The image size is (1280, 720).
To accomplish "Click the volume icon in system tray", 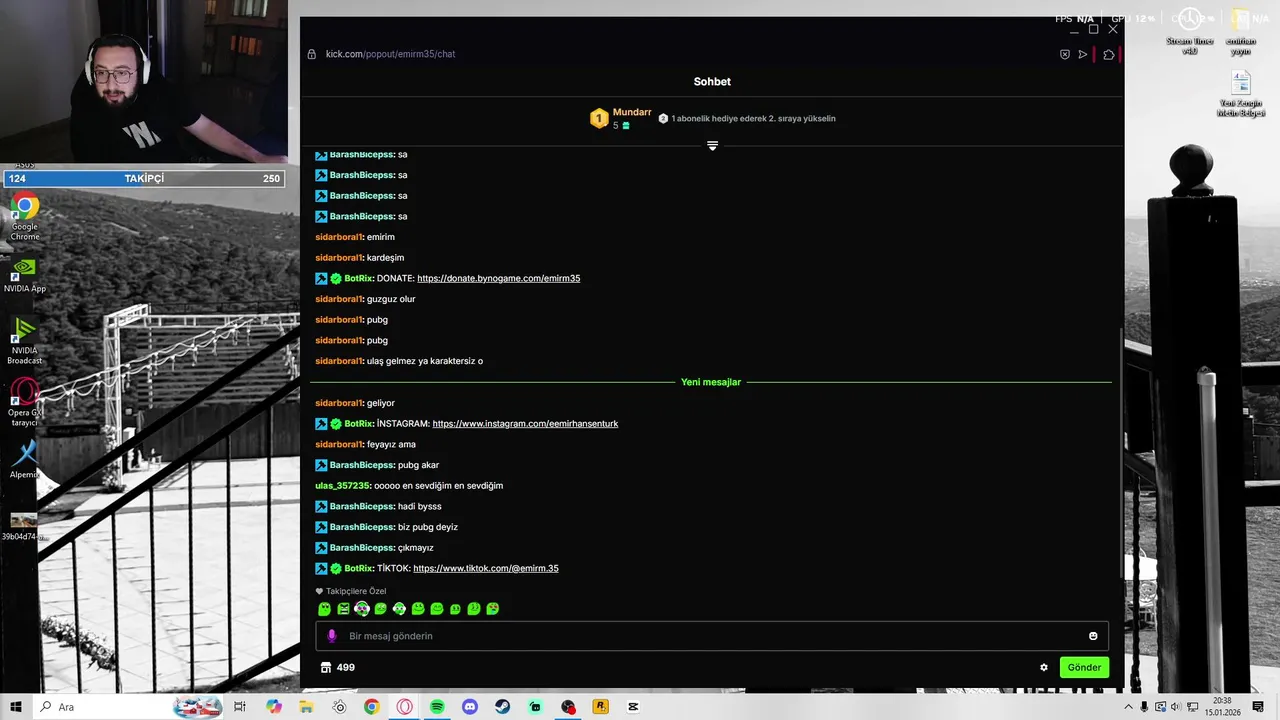I will coord(1175,707).
